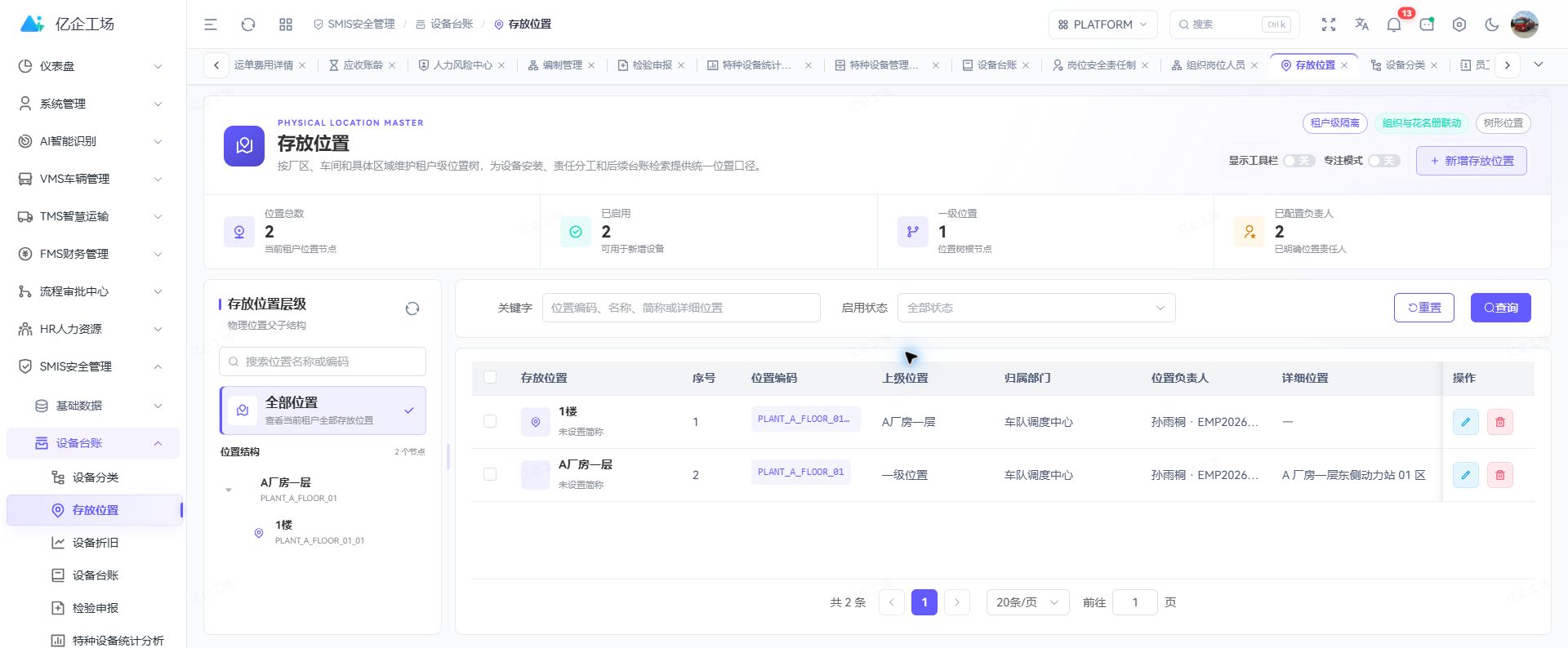Click the 前往 page number input
This screenshot has width=1568, height=648.
point(1135,602)
